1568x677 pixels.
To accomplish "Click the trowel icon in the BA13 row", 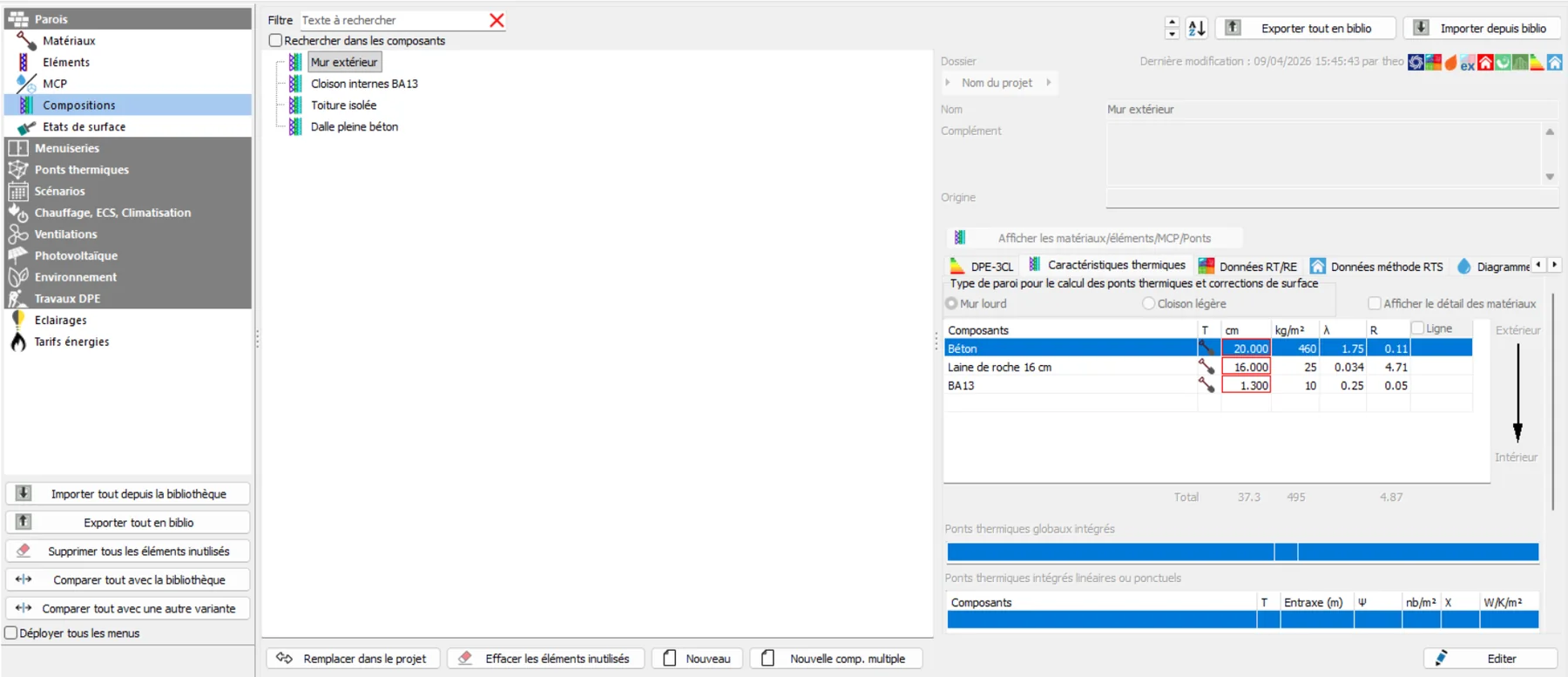I will coord(1206,385).
